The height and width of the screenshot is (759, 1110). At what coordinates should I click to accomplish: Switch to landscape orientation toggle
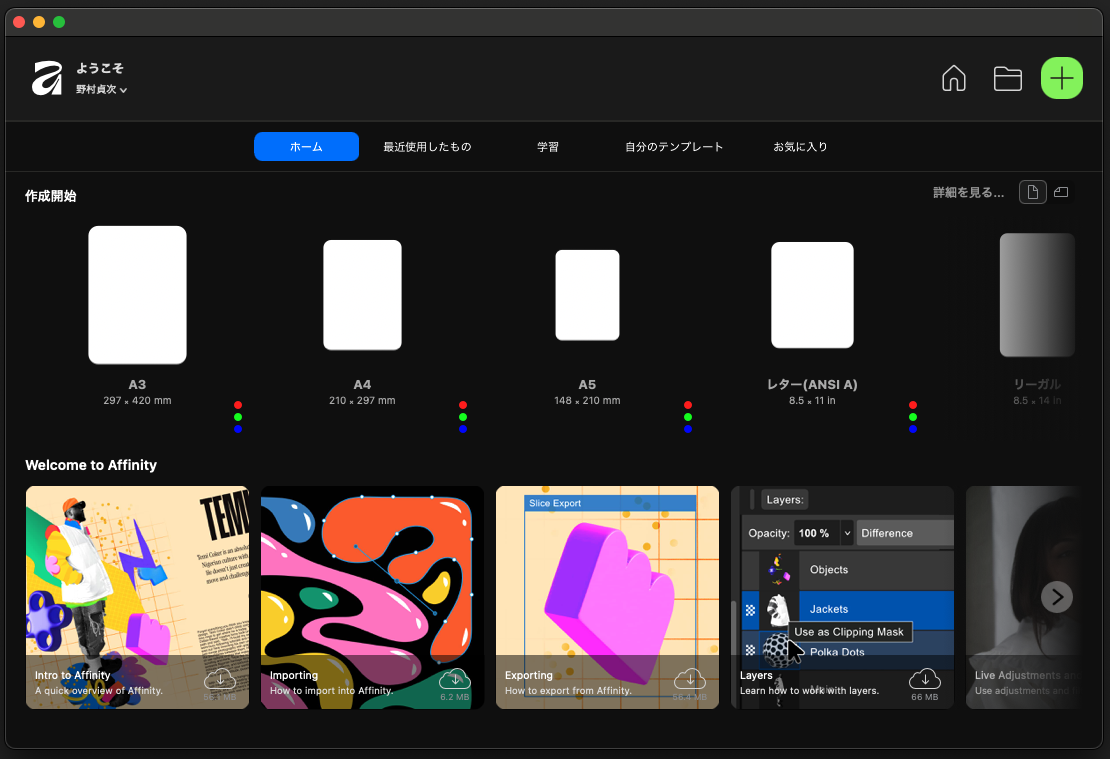click(x=1061, y=192)
